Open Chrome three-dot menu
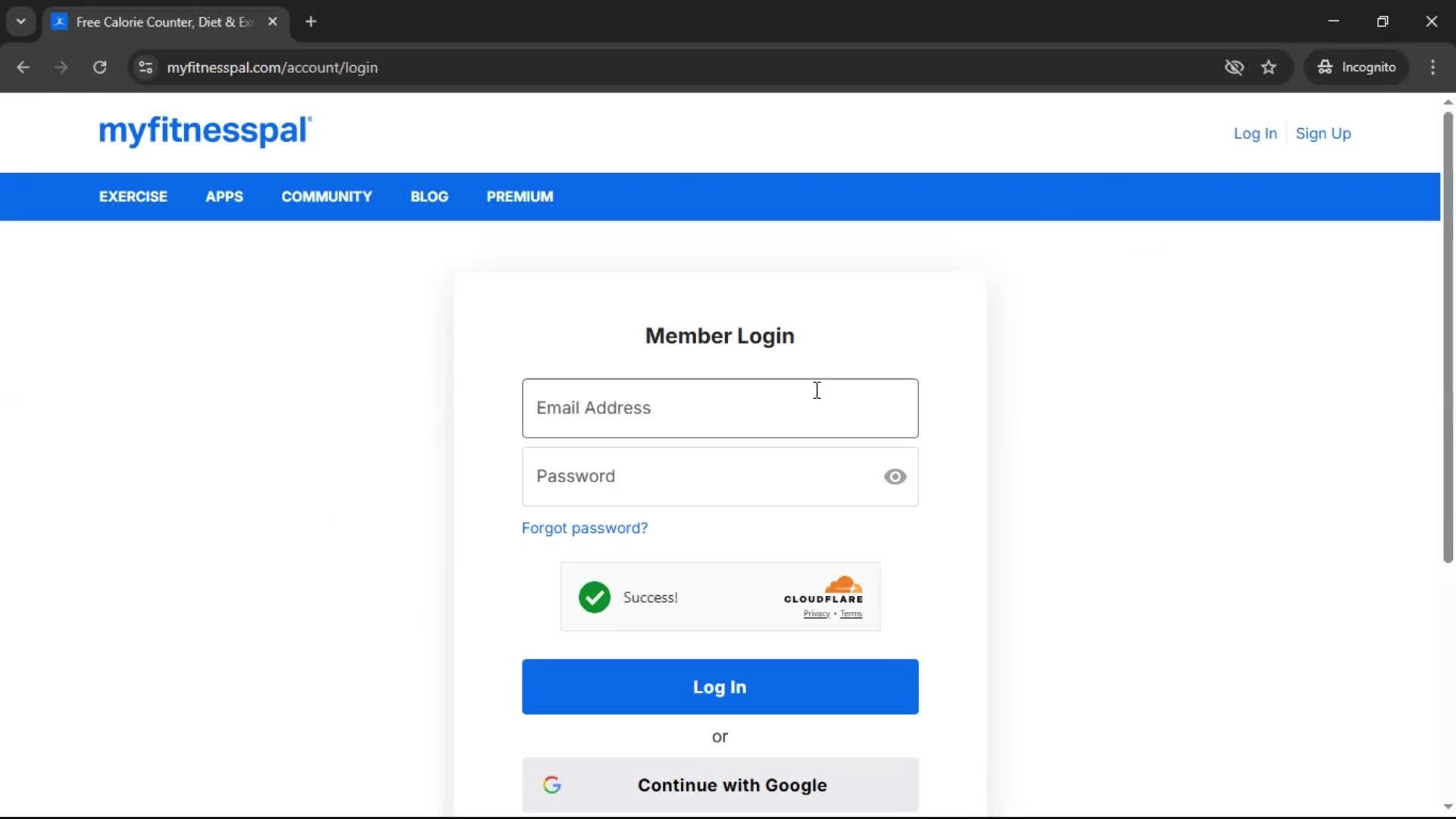 tap(1432, 67)
